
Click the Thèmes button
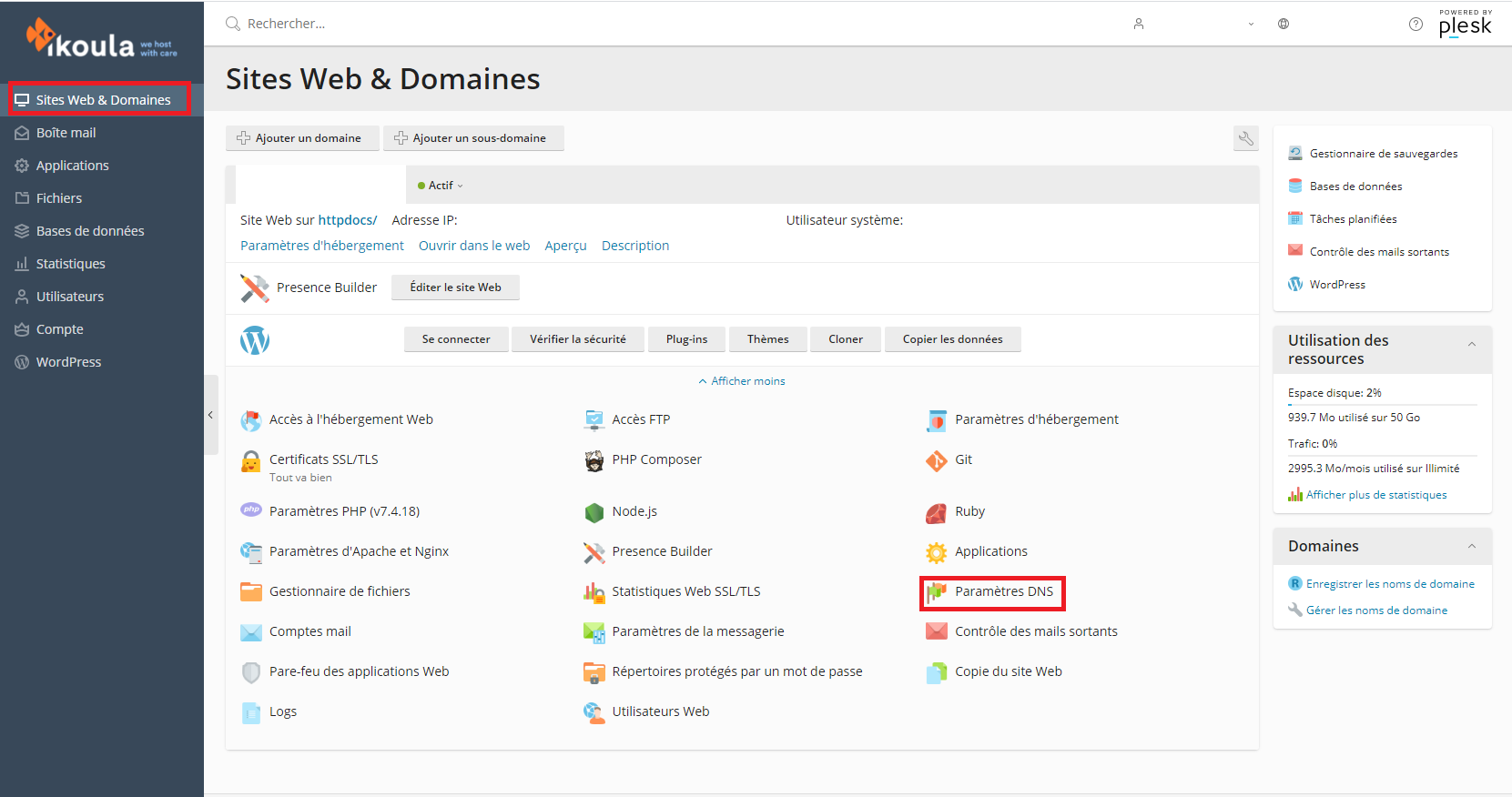pos(768,339)
